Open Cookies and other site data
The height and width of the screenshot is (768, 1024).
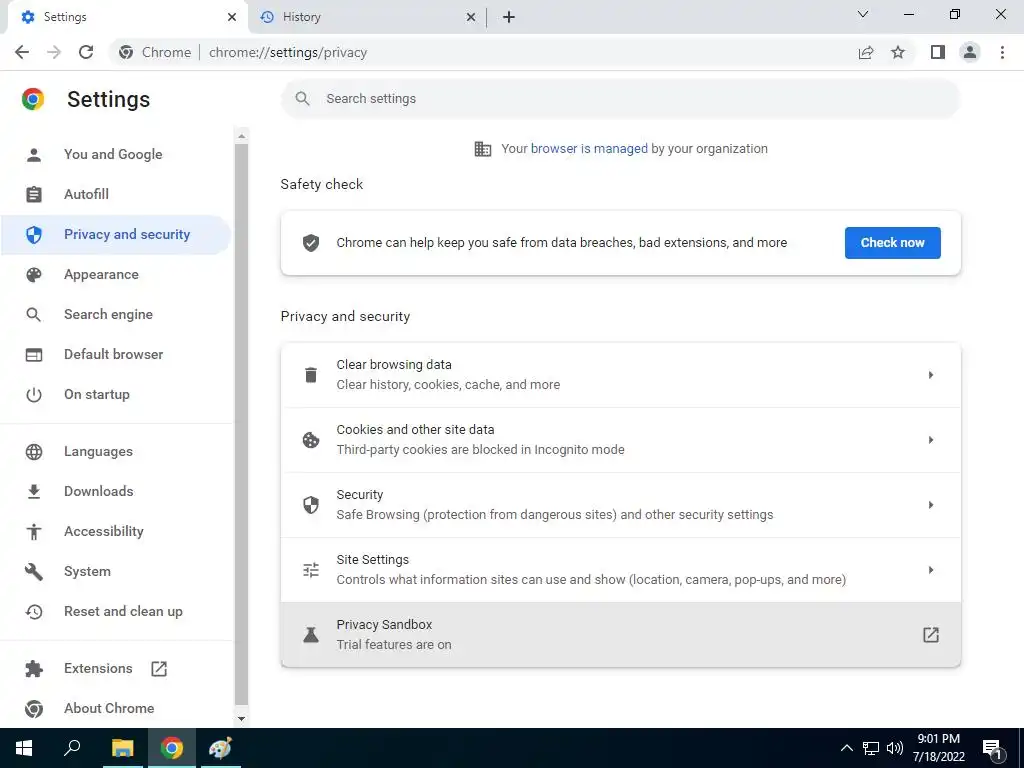[x=620, y=440]
